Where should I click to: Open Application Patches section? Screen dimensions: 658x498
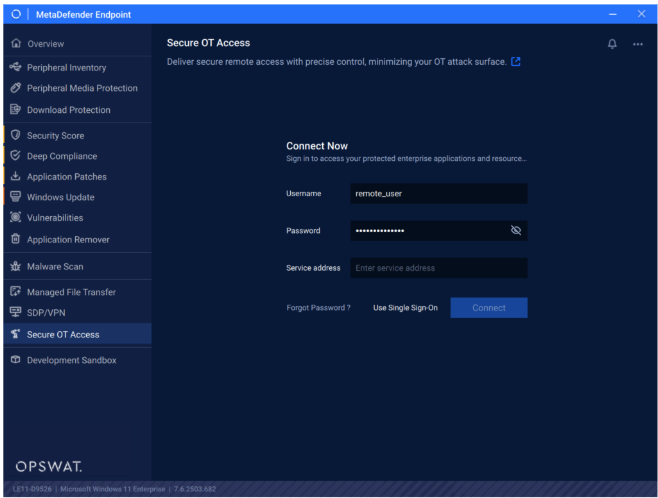coord(78,177)
